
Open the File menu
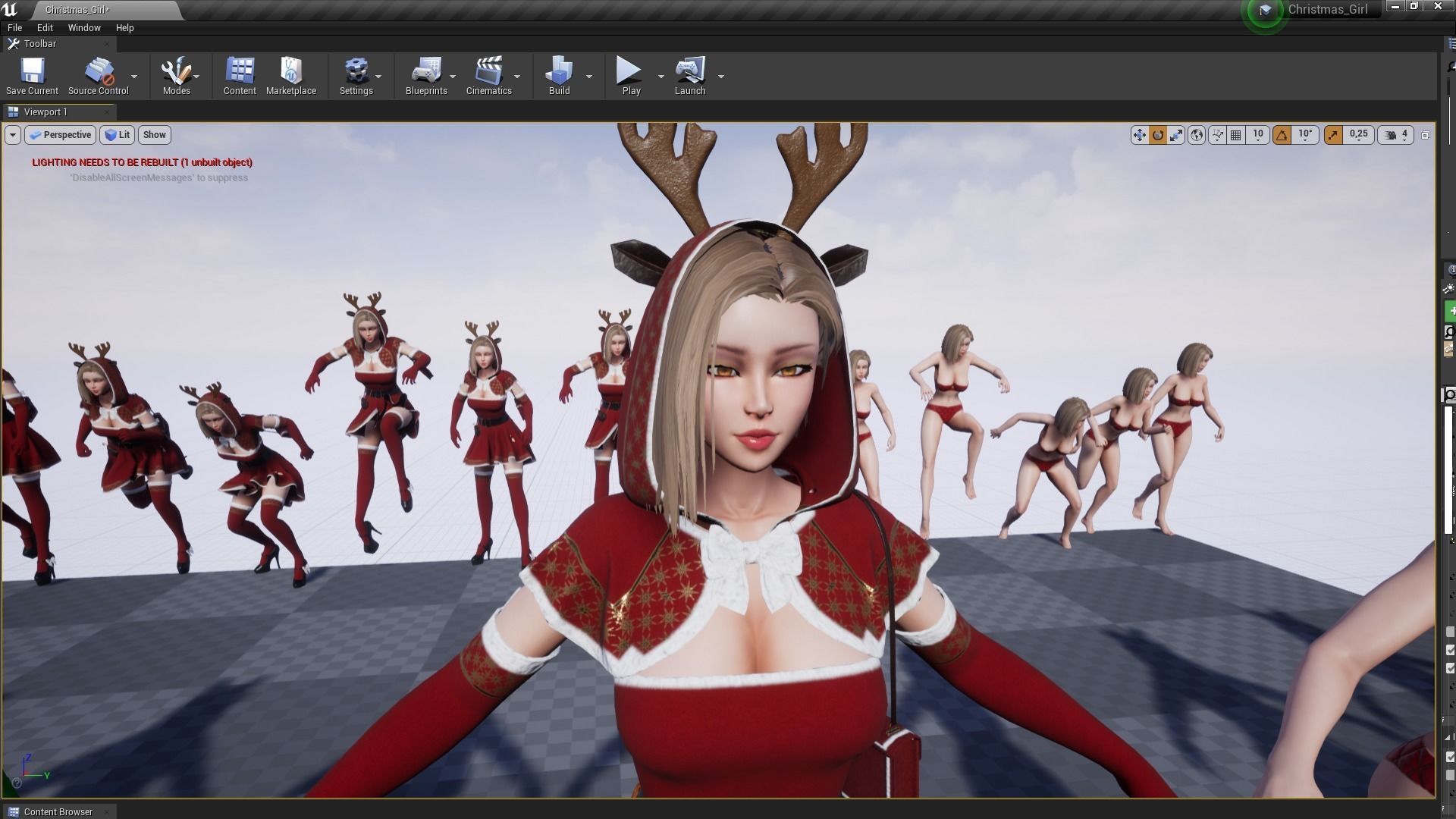(x=14, y=27)
